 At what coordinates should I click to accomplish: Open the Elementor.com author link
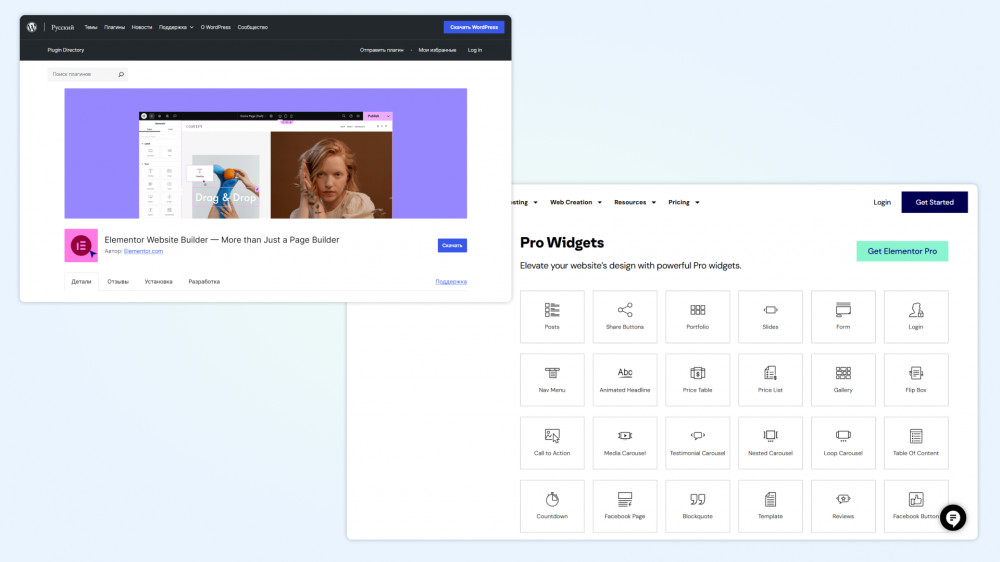(x=143, y=251)
